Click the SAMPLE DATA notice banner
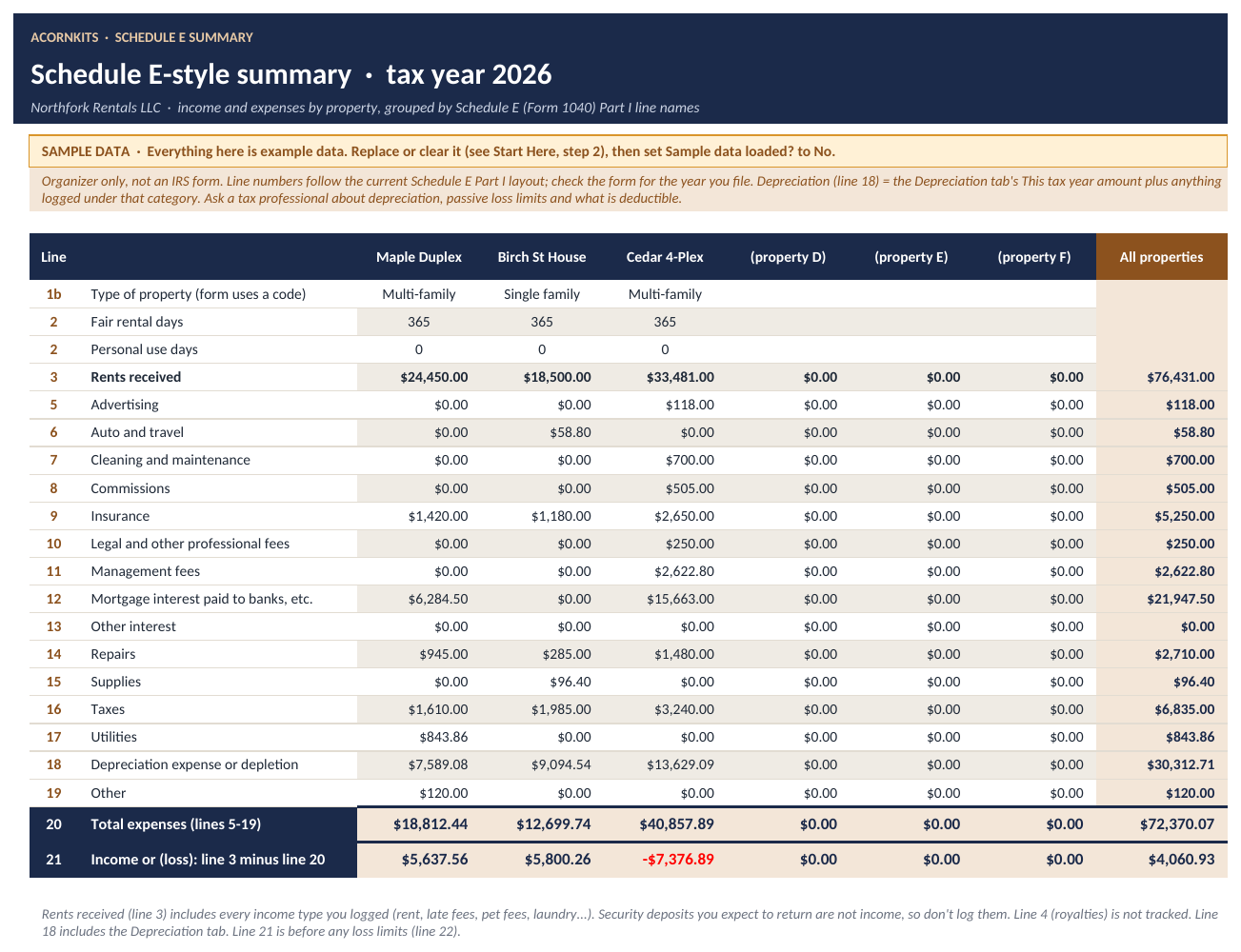The image size is (1241, 952). pyautogui.click(x=629, y=151)
